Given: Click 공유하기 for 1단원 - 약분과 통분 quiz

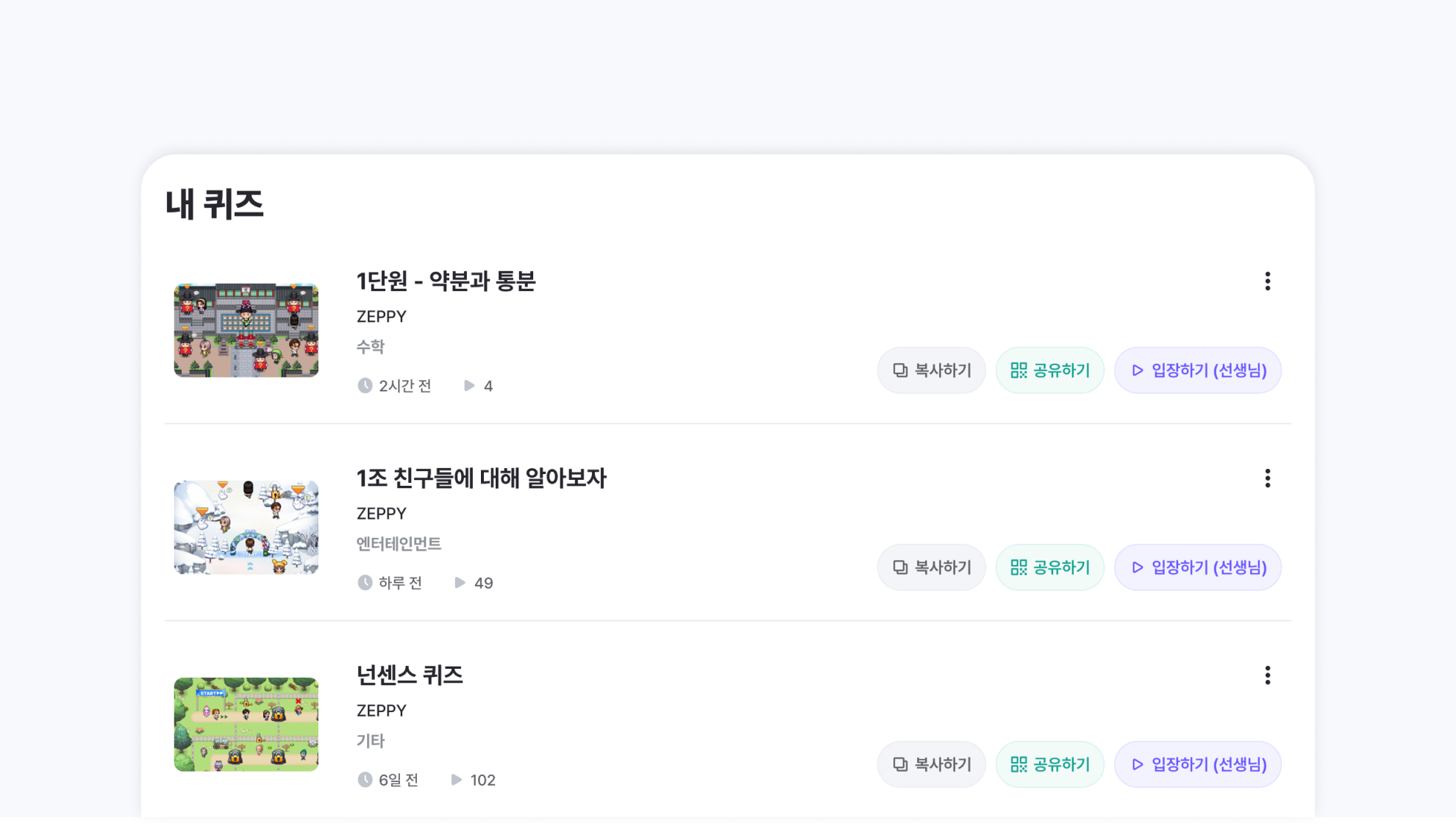Looking at the screenshot, I should [1050, 370].
